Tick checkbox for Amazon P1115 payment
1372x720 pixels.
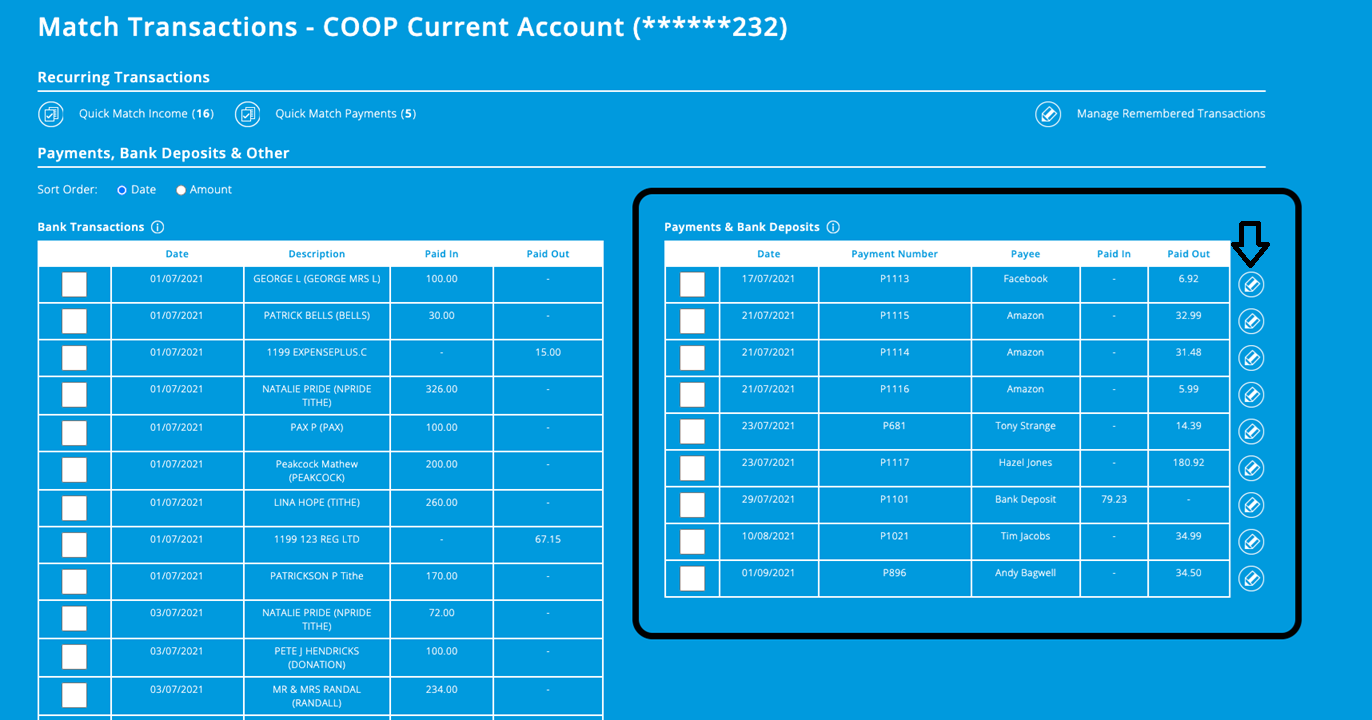click(x=692, y=321)
